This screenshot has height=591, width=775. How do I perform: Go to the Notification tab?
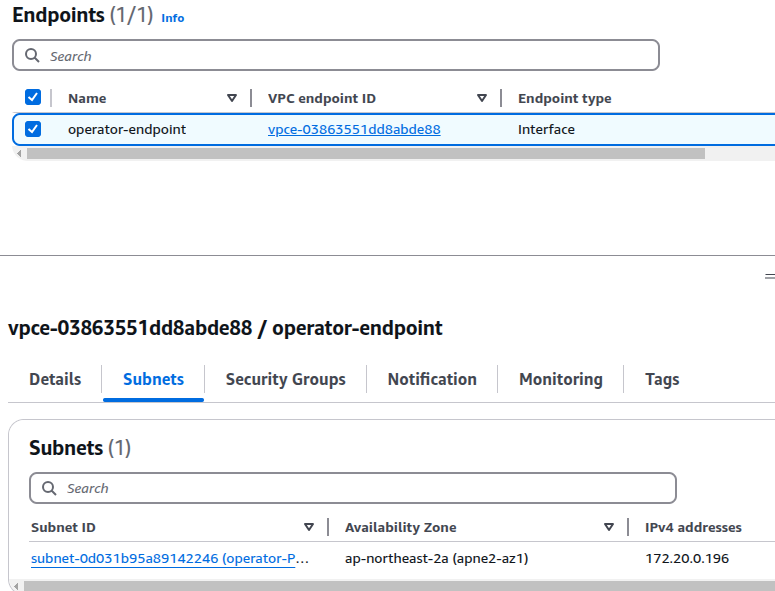(x=432, y=379)
